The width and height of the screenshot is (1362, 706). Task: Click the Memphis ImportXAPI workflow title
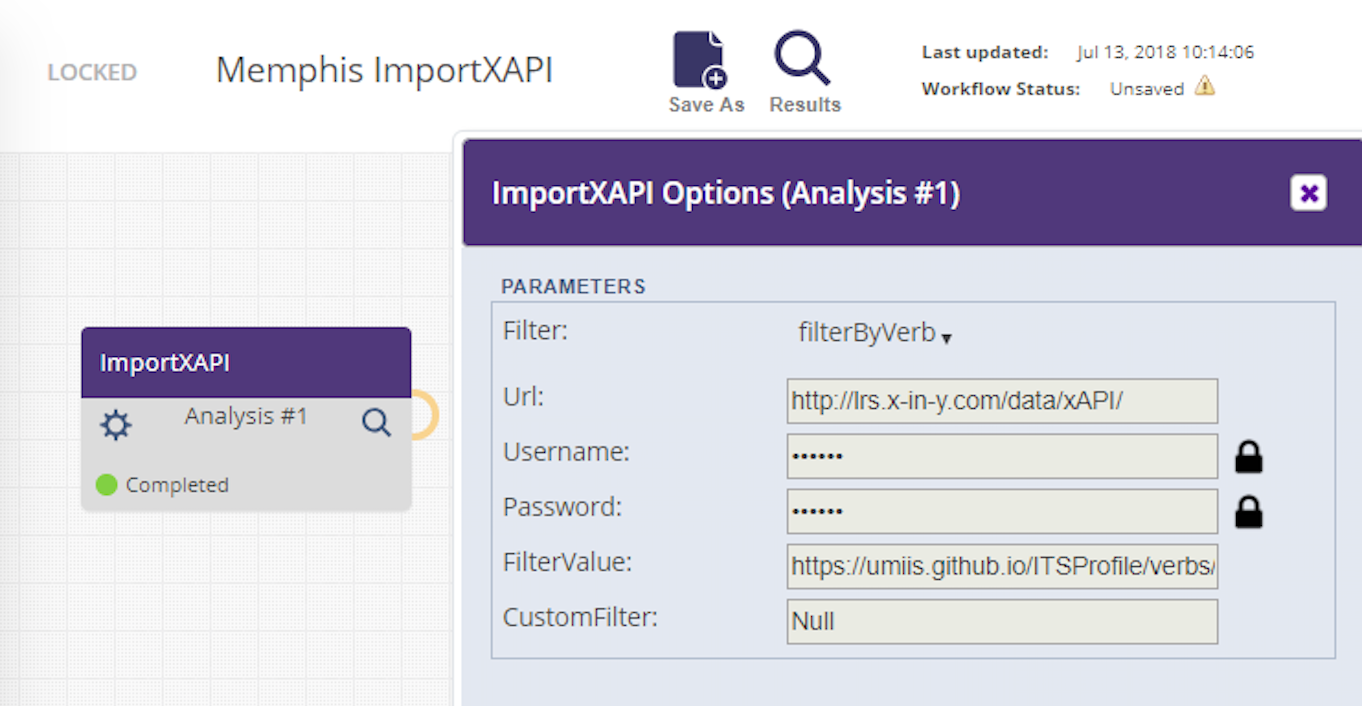pyautogui.click(x=384, y=70)
